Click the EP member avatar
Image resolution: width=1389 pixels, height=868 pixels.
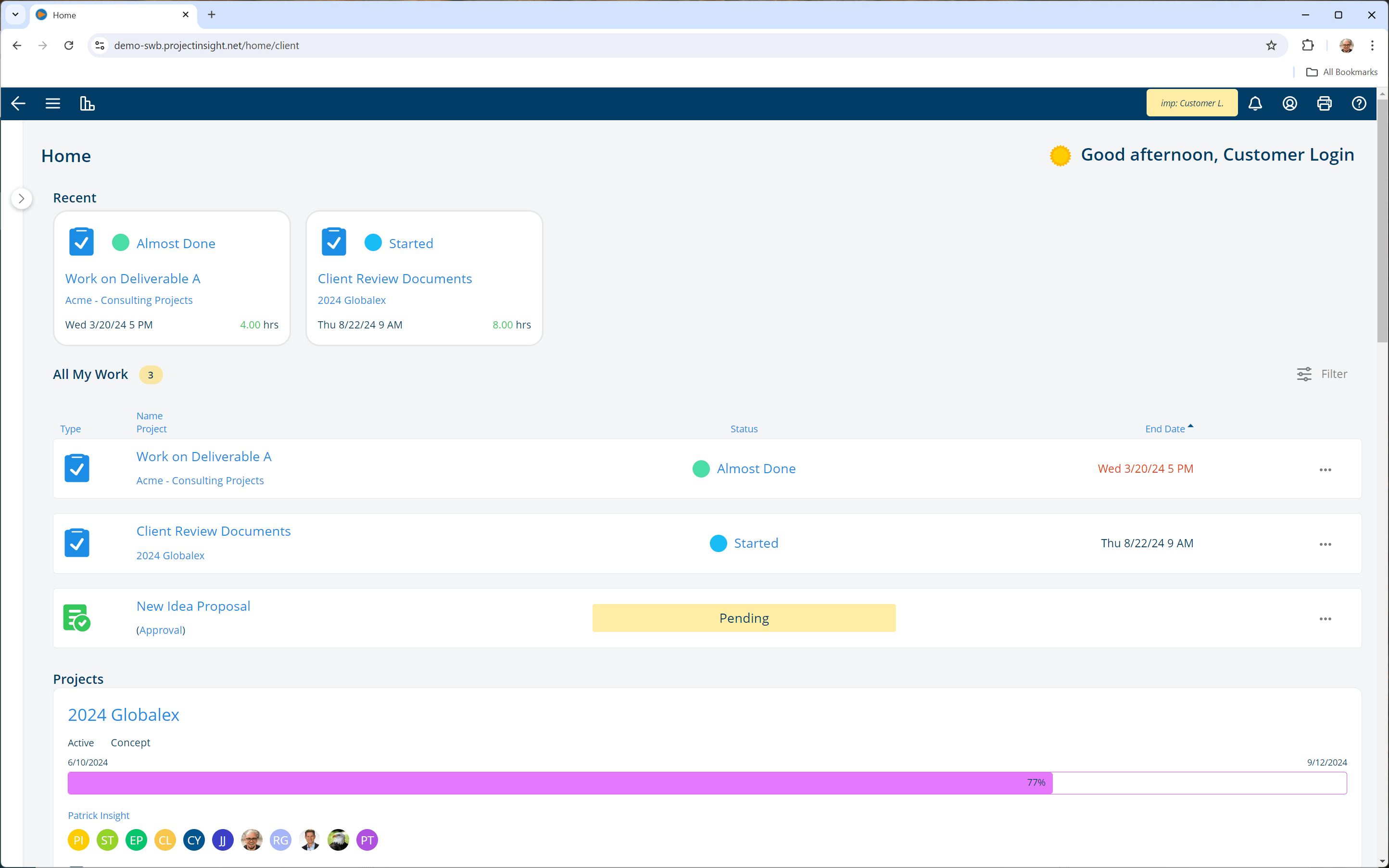pos(136,841)
